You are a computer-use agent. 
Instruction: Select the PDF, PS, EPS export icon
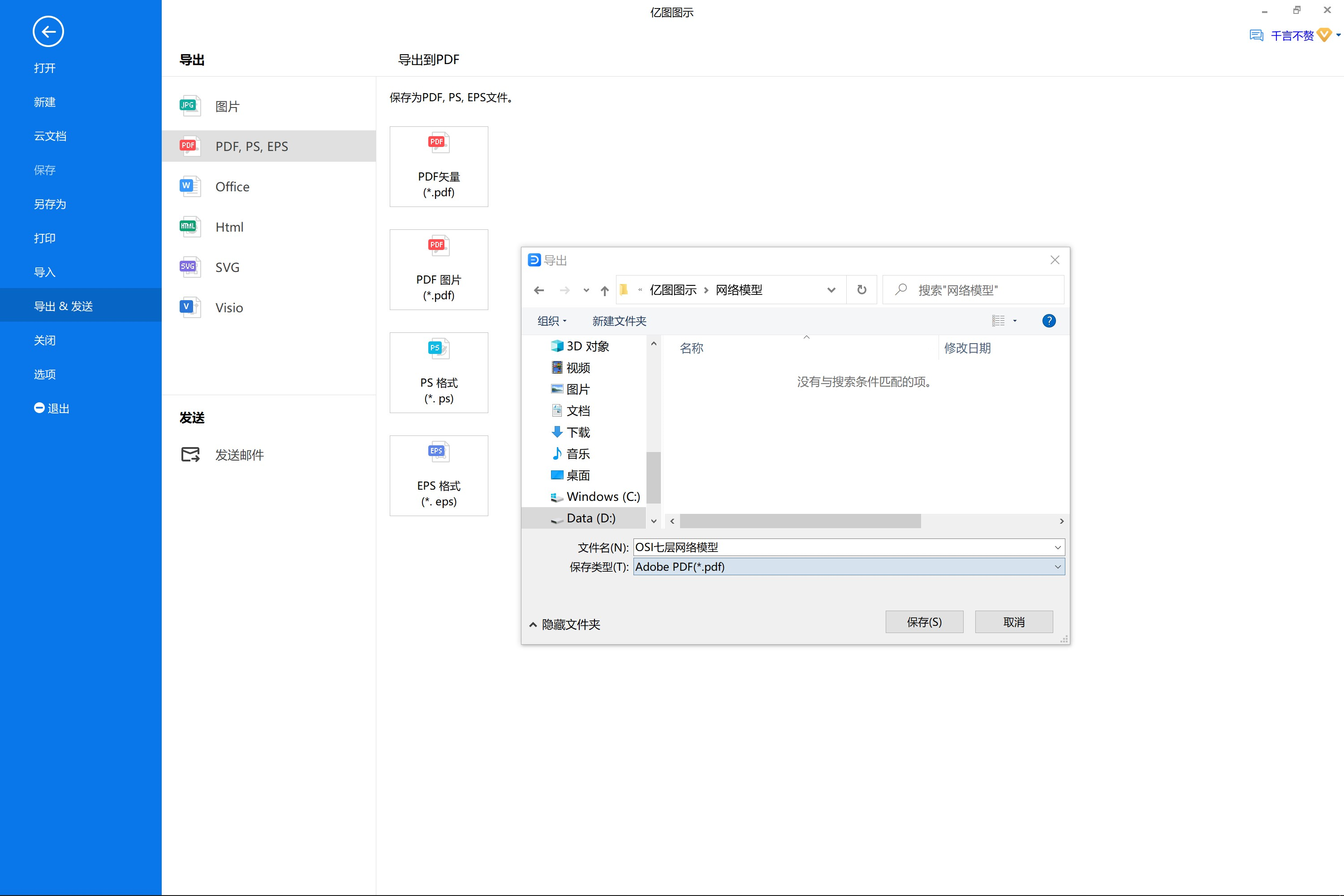[x=190, y=146]
